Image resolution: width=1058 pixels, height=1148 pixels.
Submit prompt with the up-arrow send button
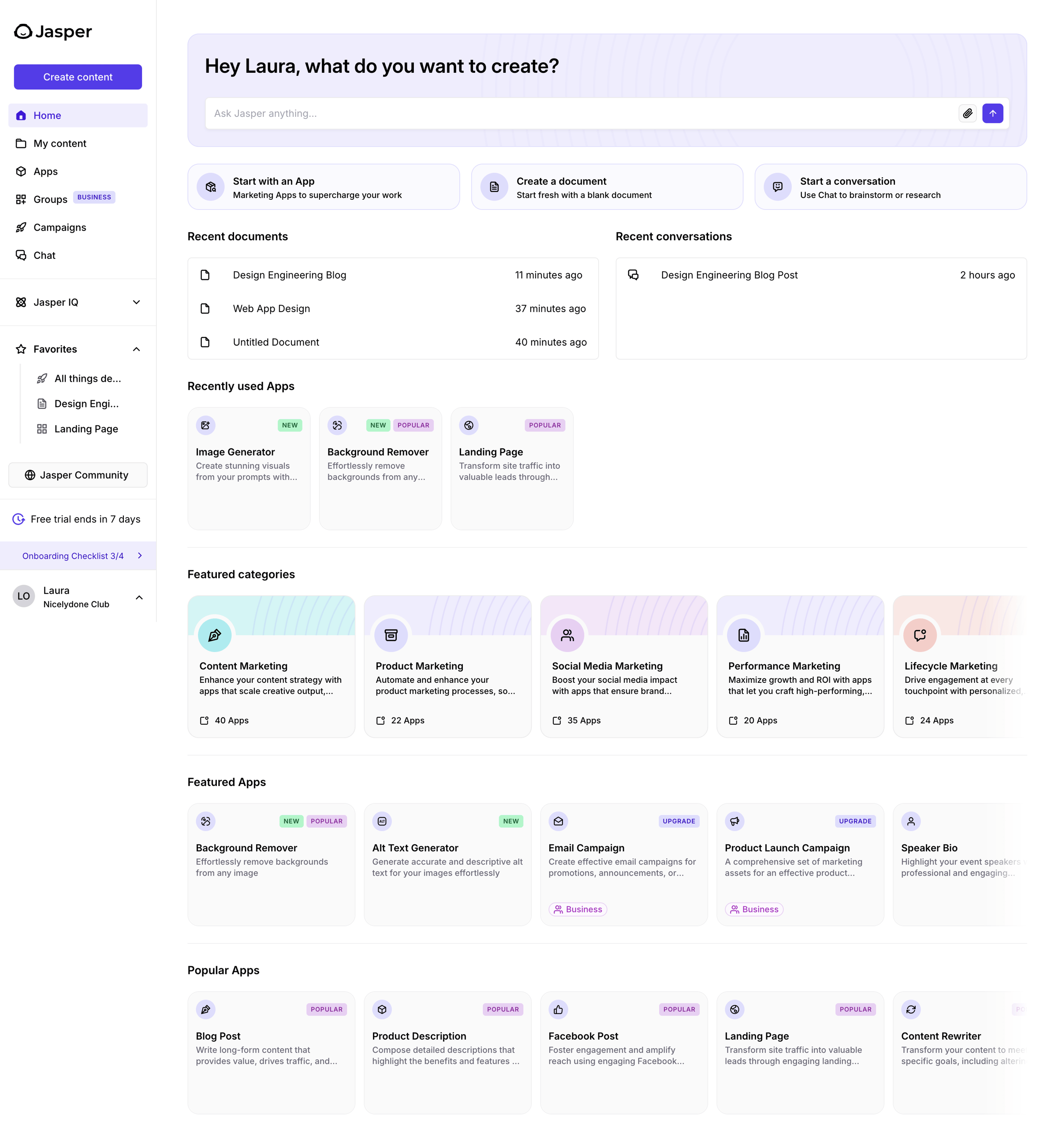coord(993,113)
